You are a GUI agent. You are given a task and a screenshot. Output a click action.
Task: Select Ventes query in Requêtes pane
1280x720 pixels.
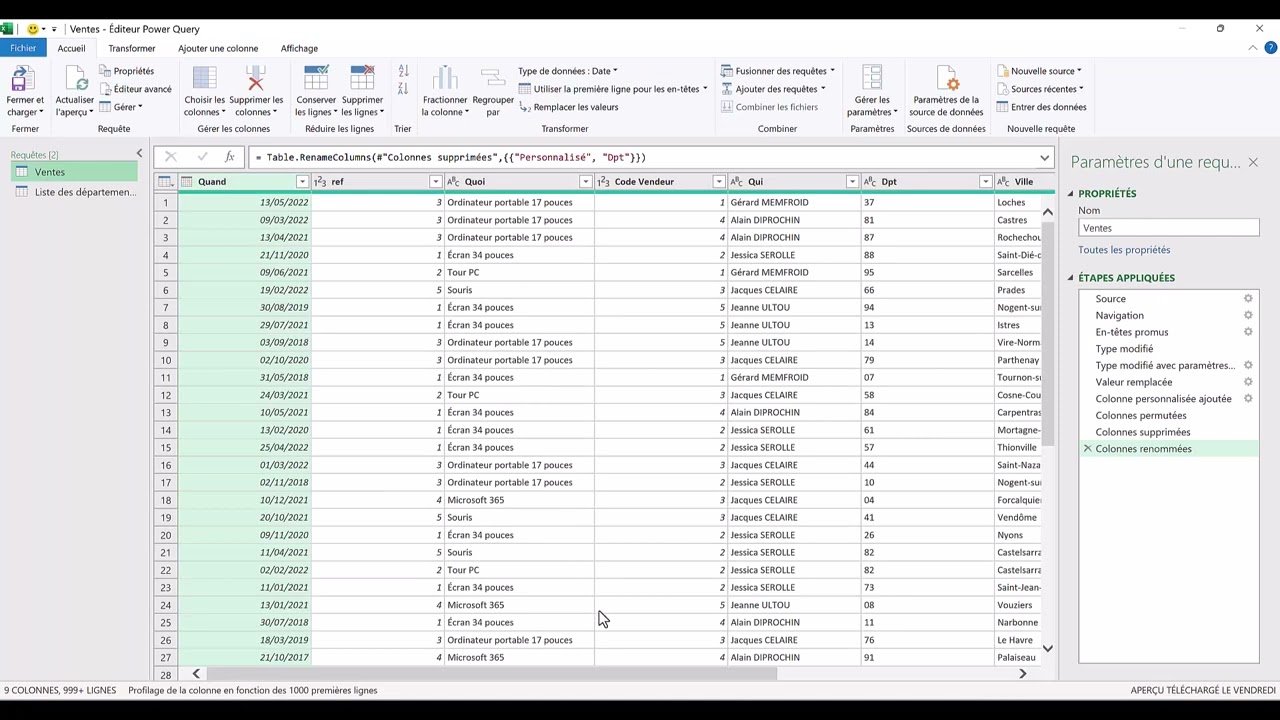coord(75,172)
